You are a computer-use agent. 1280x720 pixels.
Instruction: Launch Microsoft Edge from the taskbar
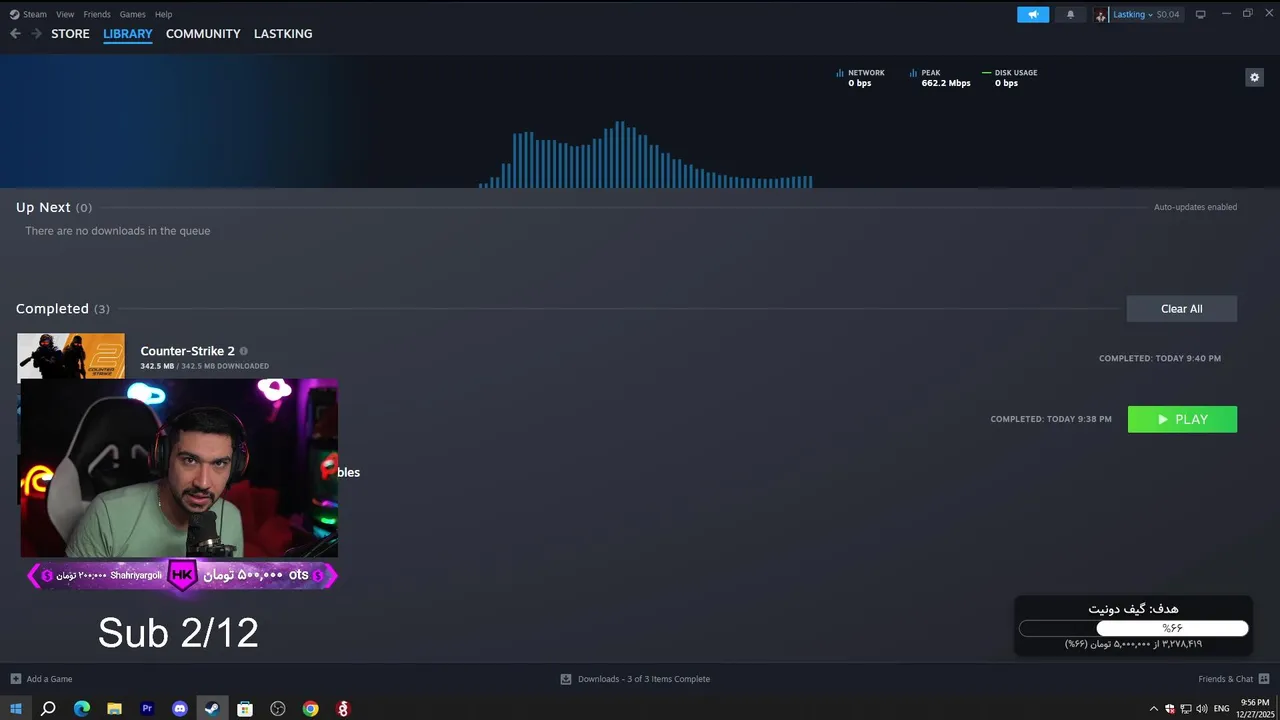pyautogui.click(x=82, y=709)
